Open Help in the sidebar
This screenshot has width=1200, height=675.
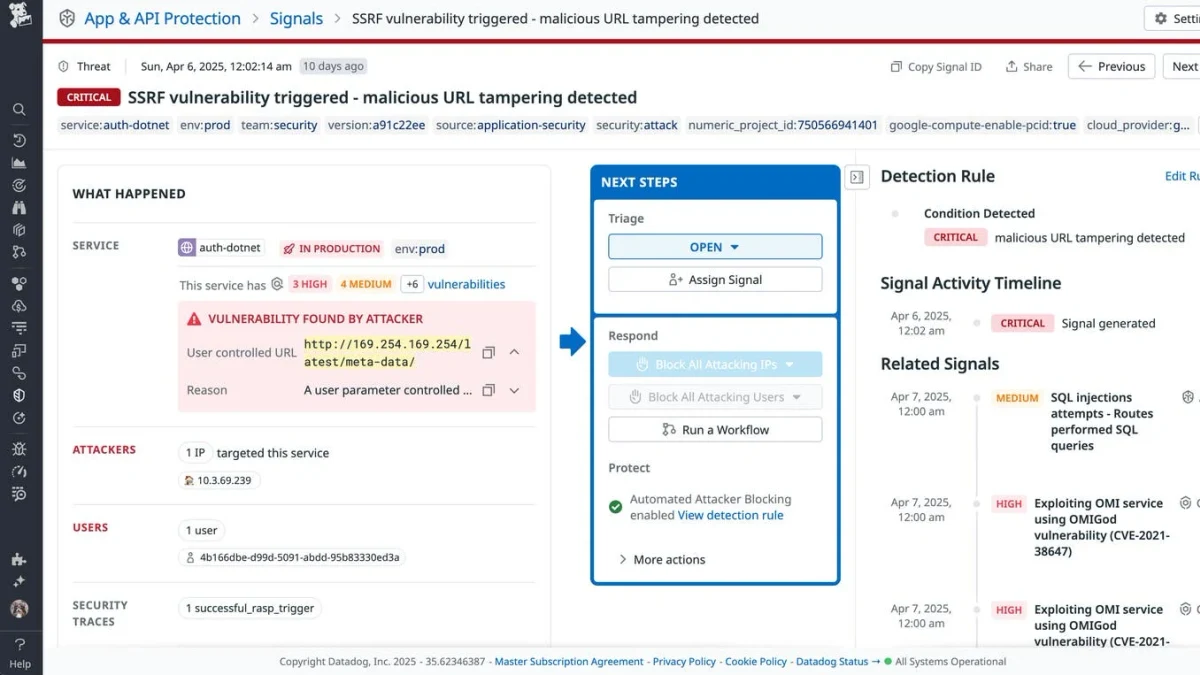coord(20,652)
